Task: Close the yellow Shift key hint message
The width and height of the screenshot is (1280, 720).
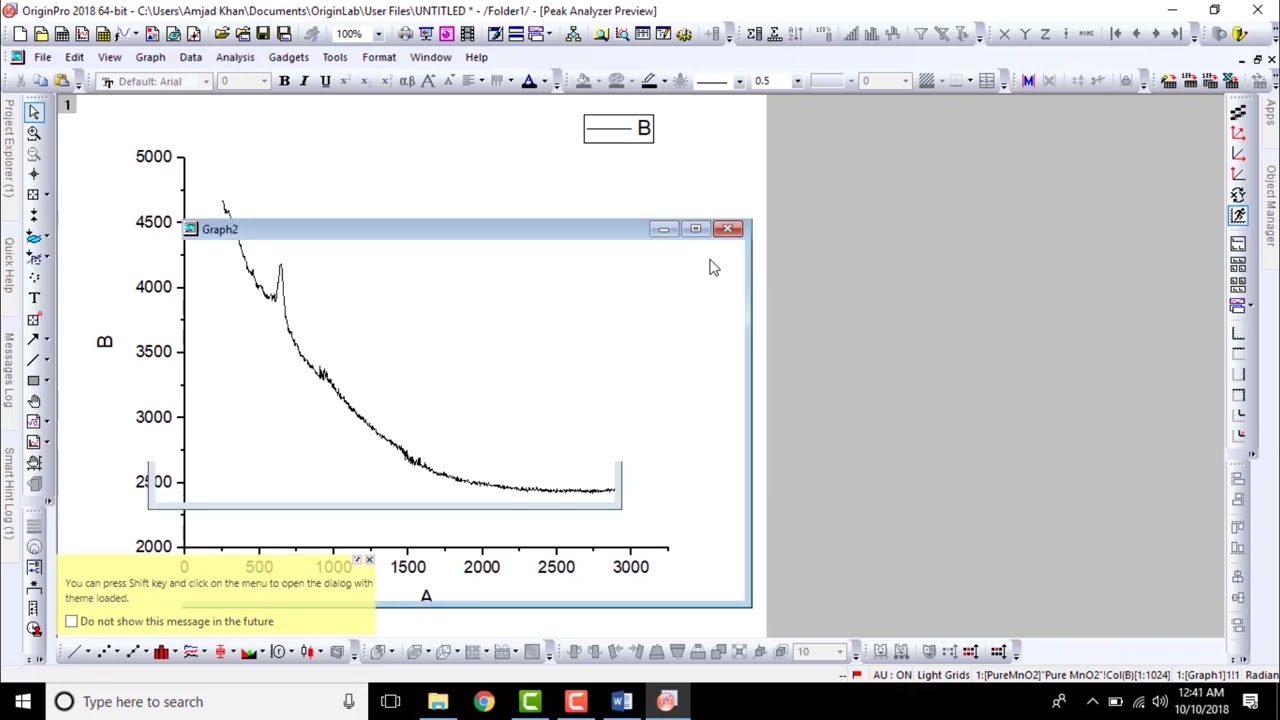Action: (x=369, y=560)
